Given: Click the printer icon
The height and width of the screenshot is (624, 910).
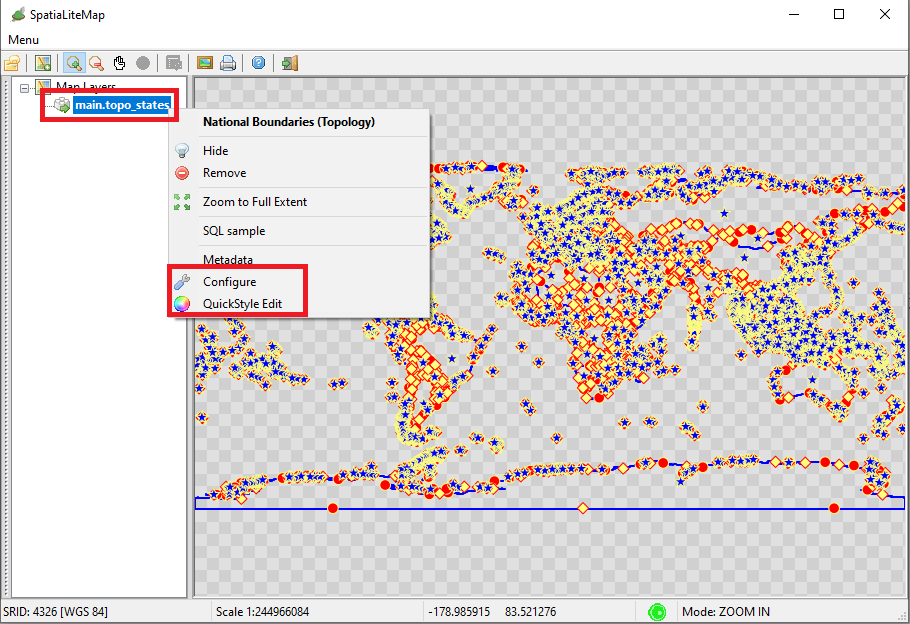Looking at the screenshot, I should [228, 63].
